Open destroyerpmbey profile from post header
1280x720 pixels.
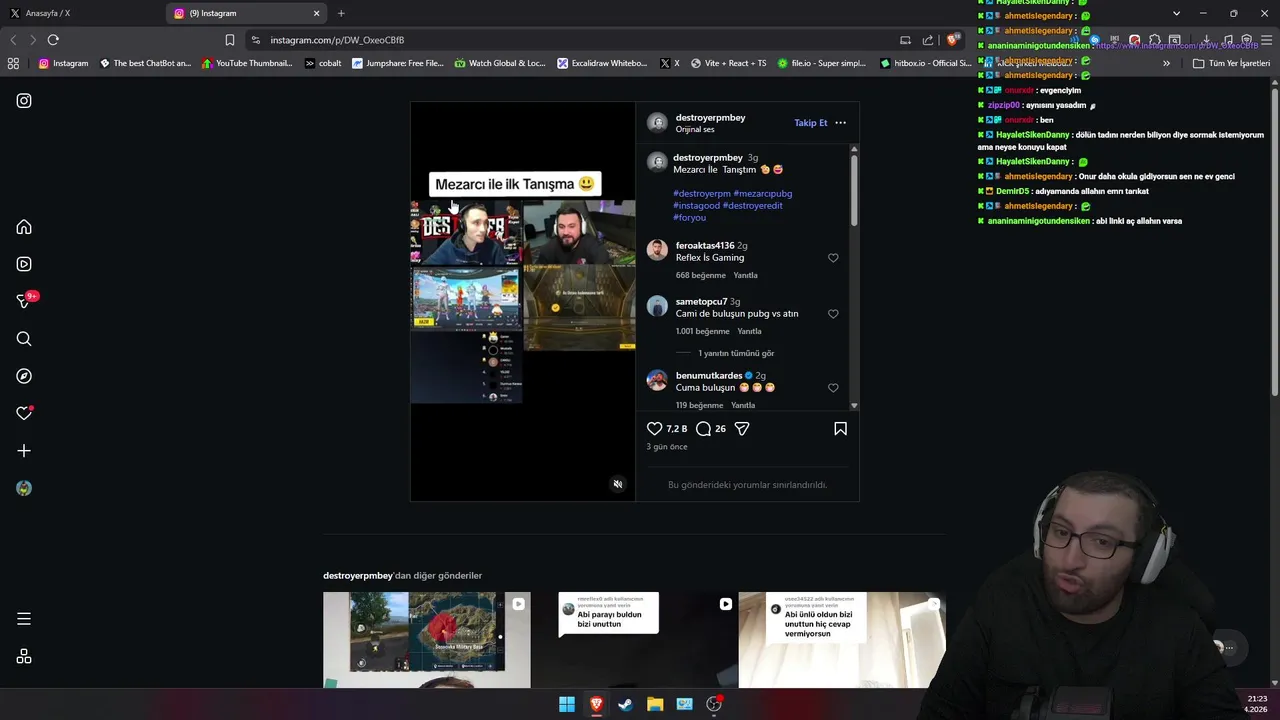[x=710, y=117]
